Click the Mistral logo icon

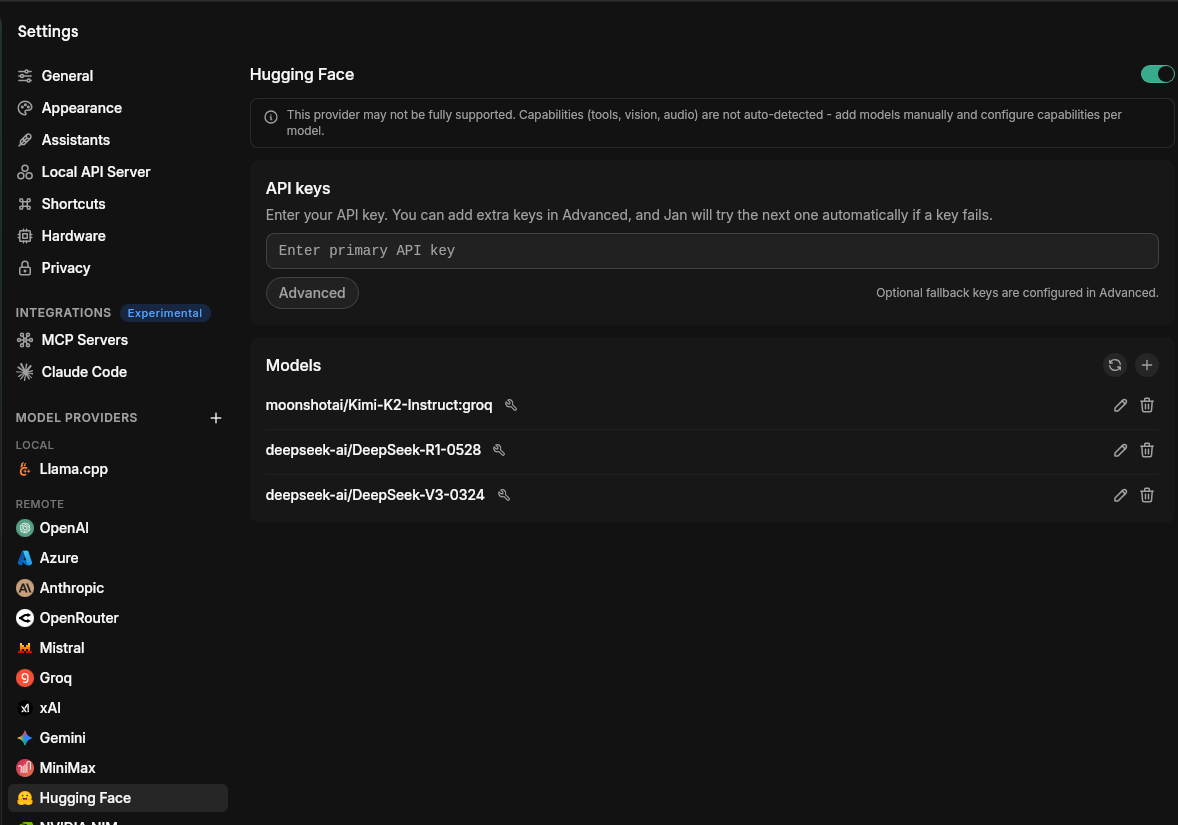tap(25, 648)
